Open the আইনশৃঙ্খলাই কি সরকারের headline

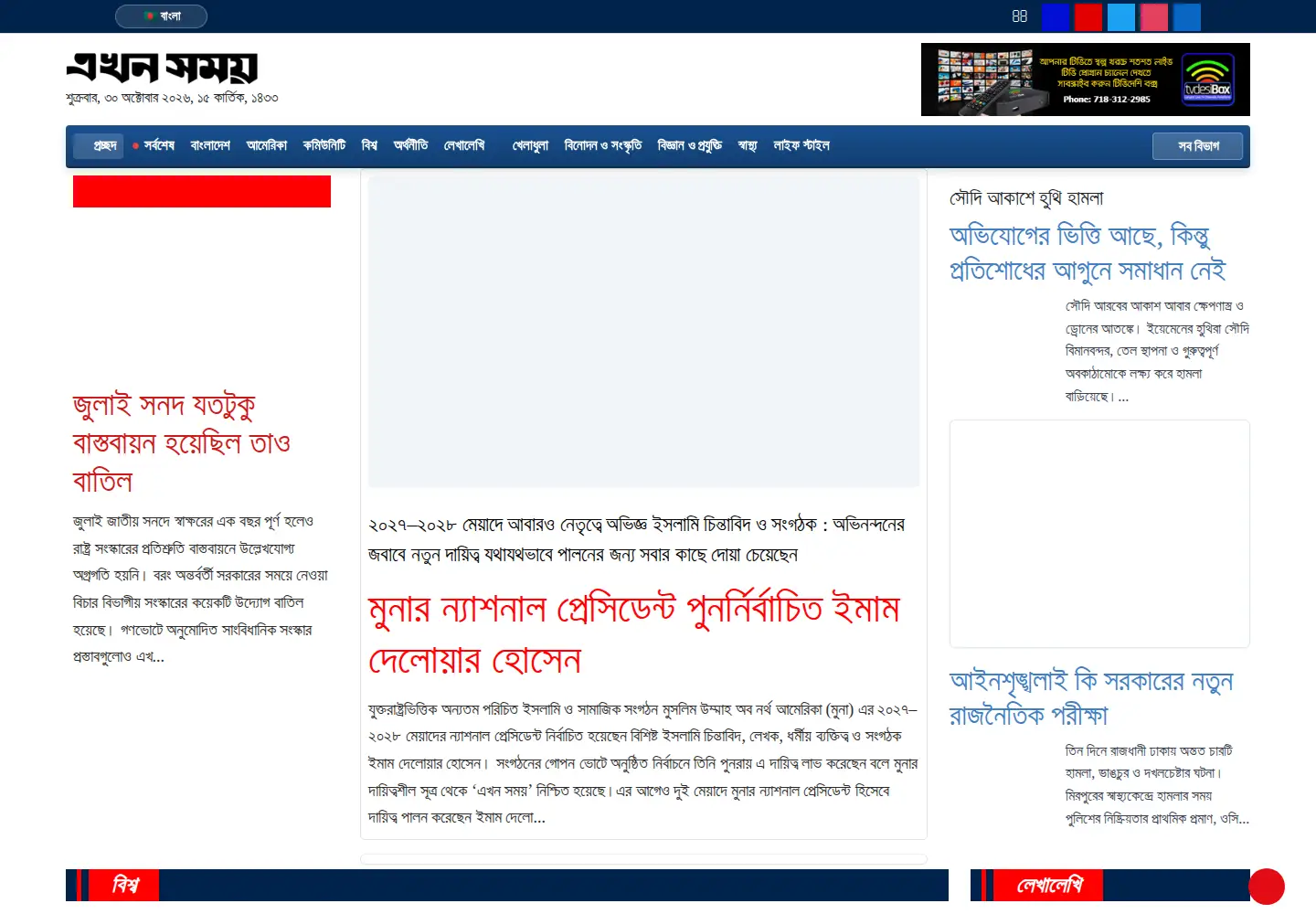(1091, 697)
